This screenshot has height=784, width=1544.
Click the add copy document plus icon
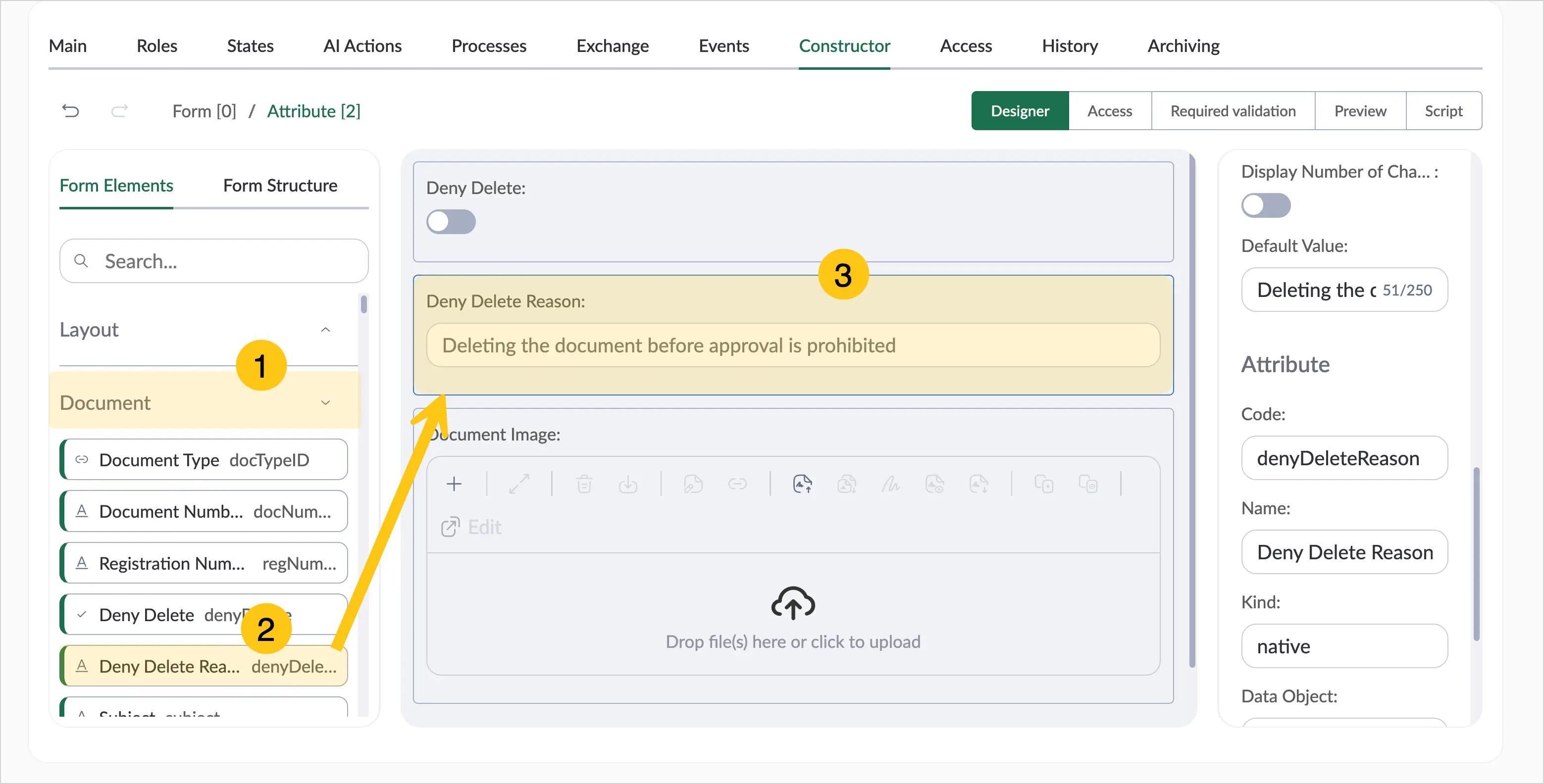click(x=1044, y=484)
